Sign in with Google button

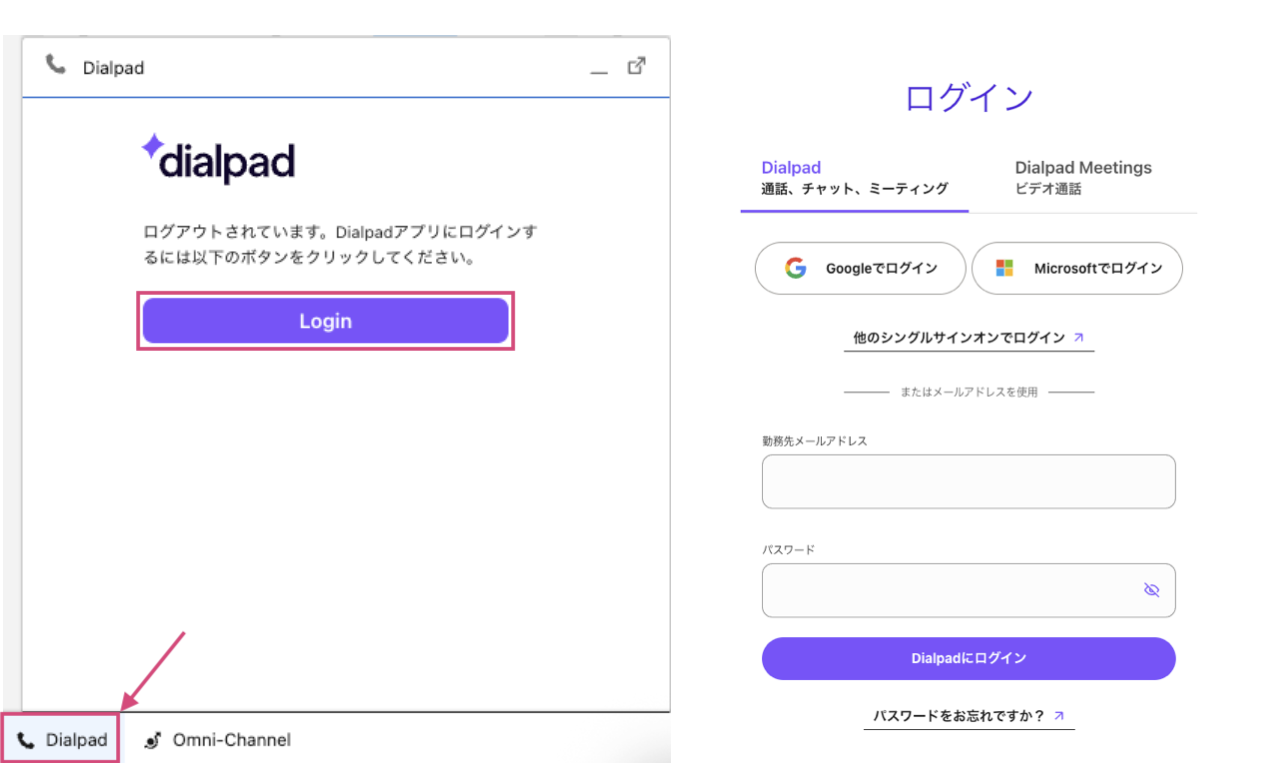[860, 268]
